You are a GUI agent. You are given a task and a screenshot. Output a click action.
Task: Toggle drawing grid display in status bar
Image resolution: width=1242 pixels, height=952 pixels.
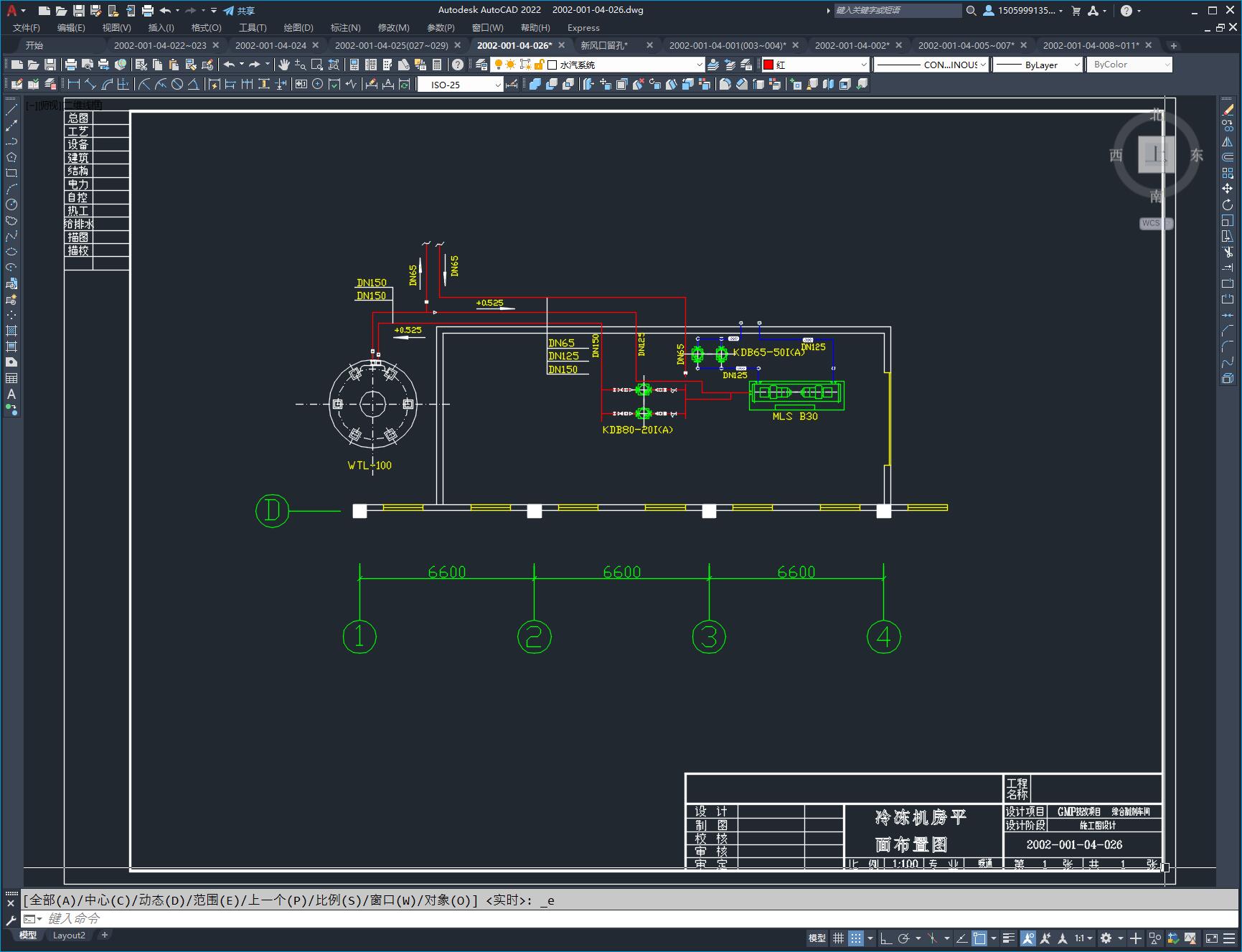pyautogui.click(x=838, y=938)
